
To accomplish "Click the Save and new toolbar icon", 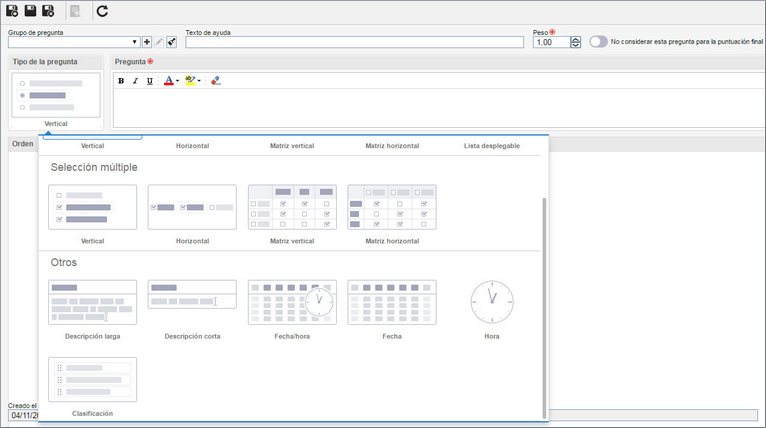I will click(x=12, y=11).
